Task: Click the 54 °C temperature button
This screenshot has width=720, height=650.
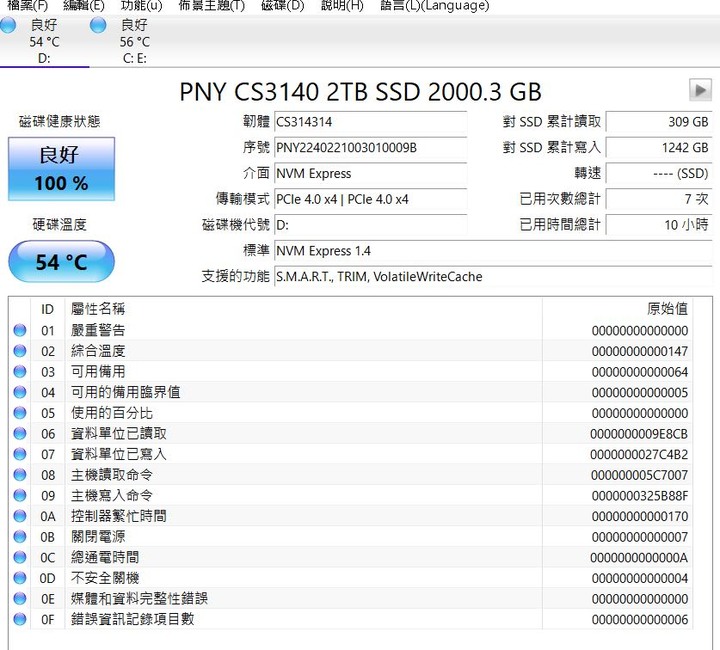Action: coord(62,262)
